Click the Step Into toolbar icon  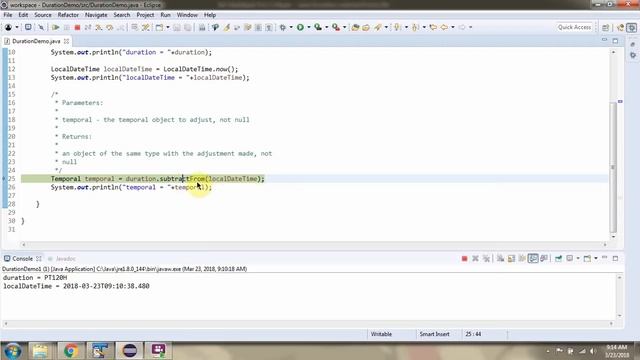[x=99, y=27]
